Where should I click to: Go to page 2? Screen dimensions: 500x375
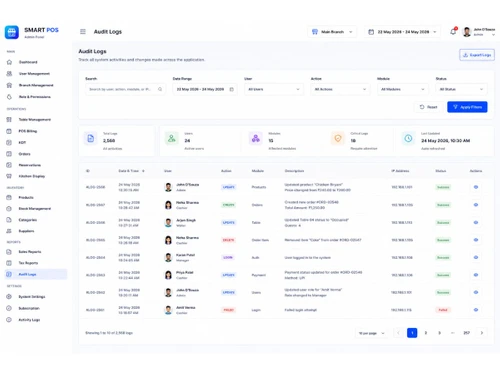[426, 333]
